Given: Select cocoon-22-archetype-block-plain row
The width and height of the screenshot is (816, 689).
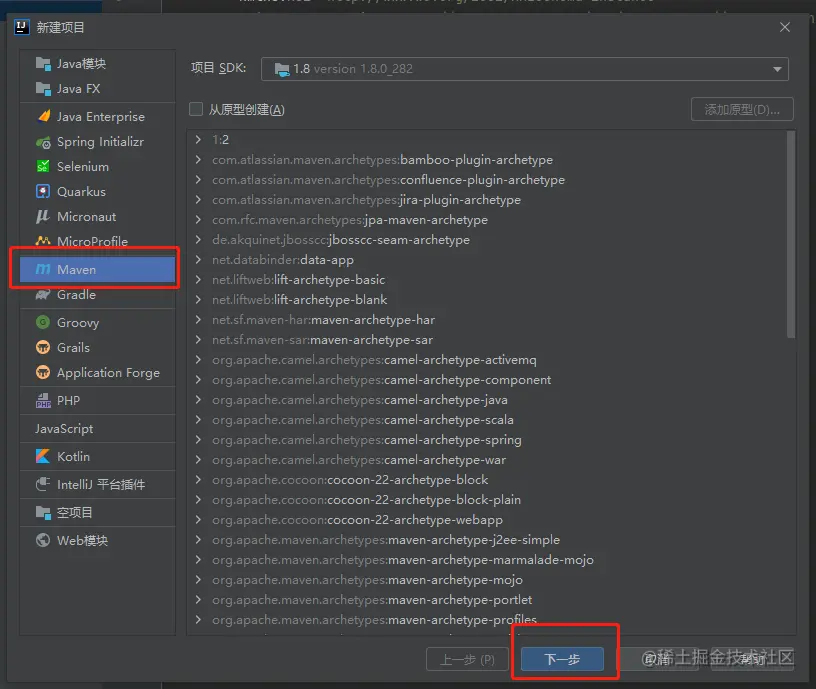Looking at the screenshot, I should [x=487, y=500].
